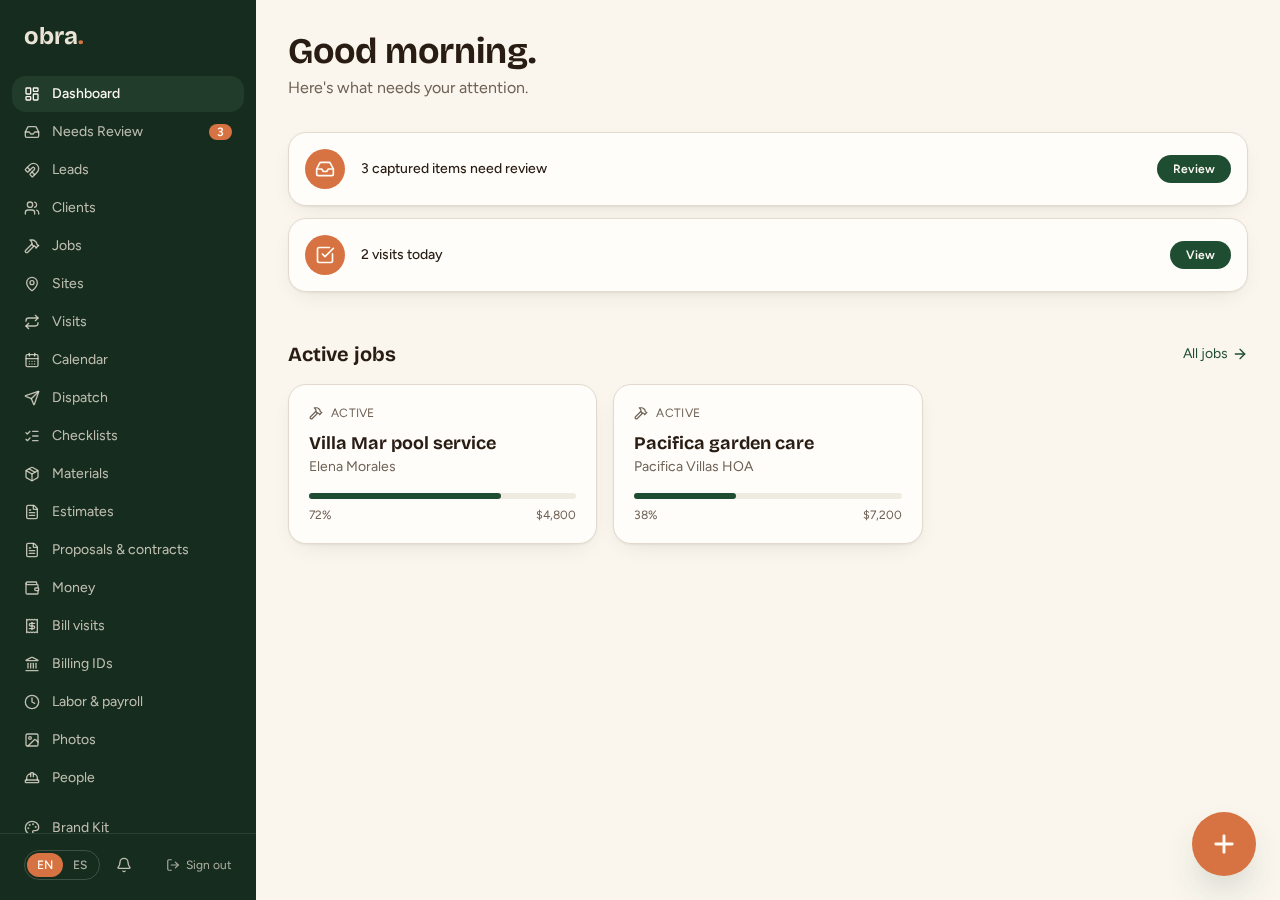Click the orange plus floating action button
Screen dimensions: 1280x900
(x=1224, y=844)
